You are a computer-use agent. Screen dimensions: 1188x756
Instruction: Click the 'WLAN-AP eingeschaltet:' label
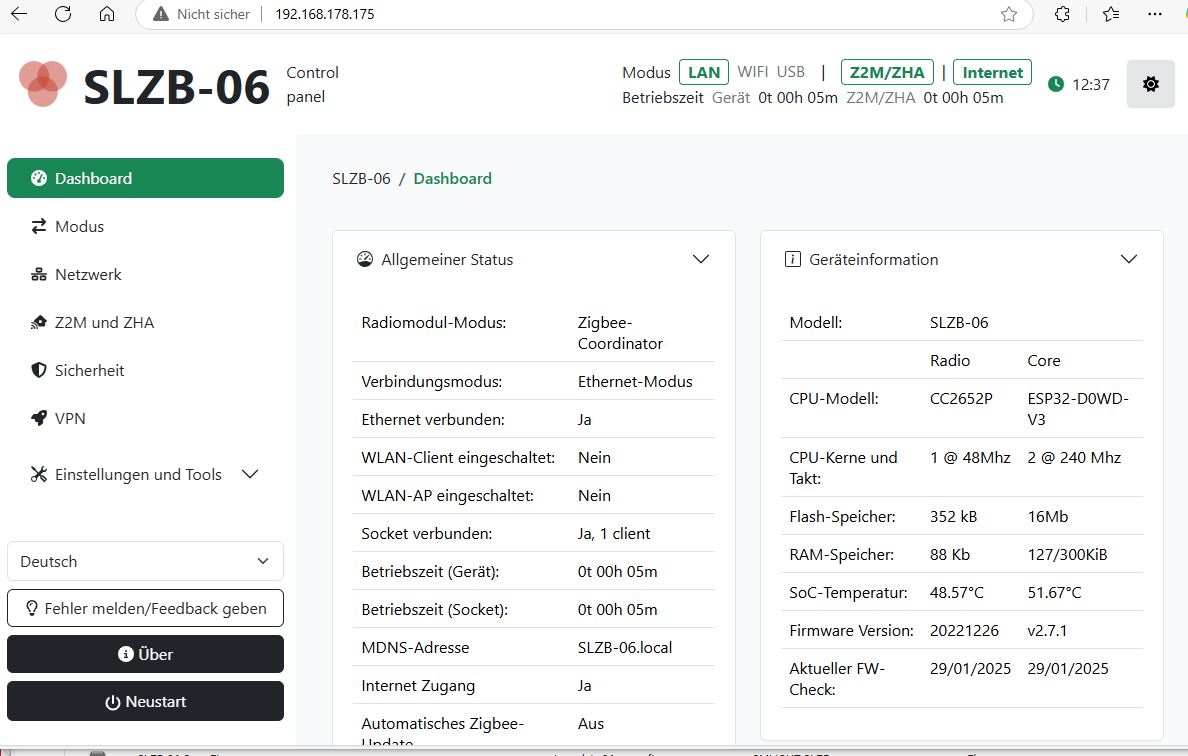447,495
